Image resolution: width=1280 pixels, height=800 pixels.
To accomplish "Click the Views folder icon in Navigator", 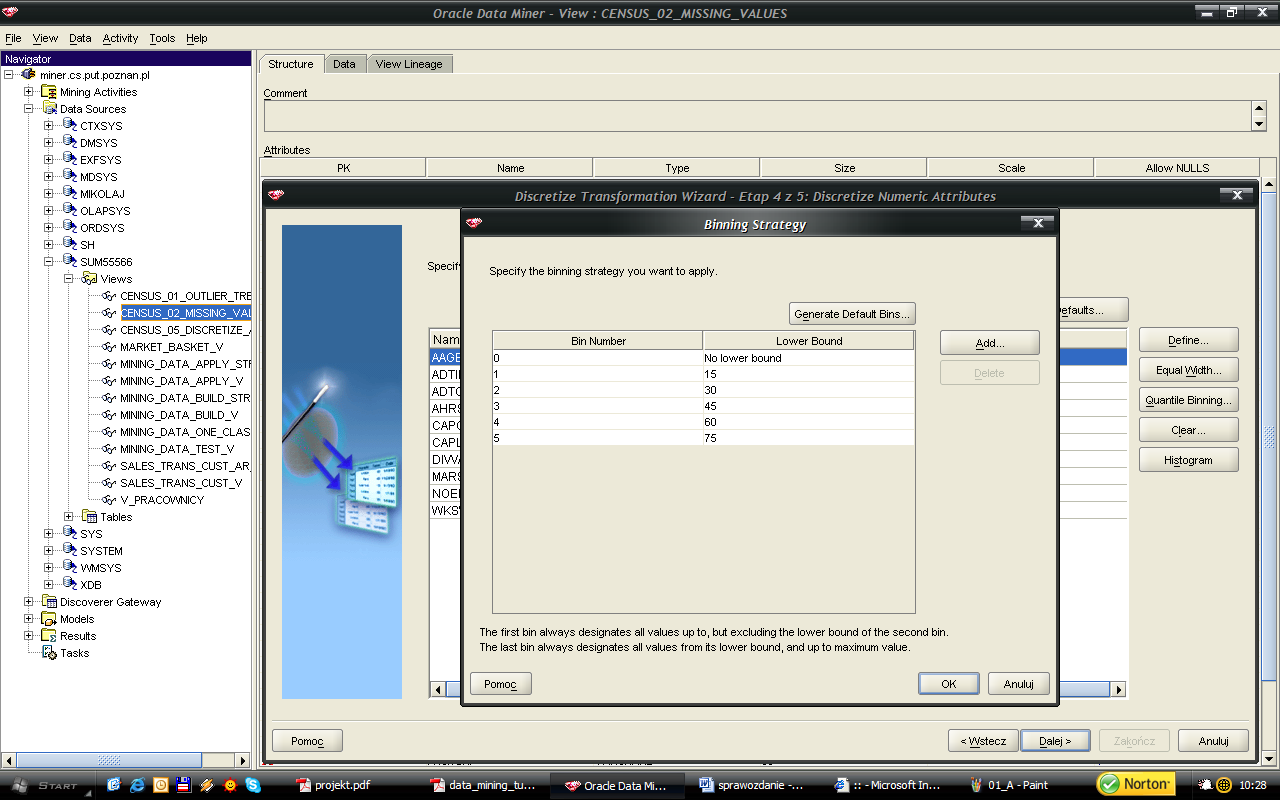I will click(89, 279).
